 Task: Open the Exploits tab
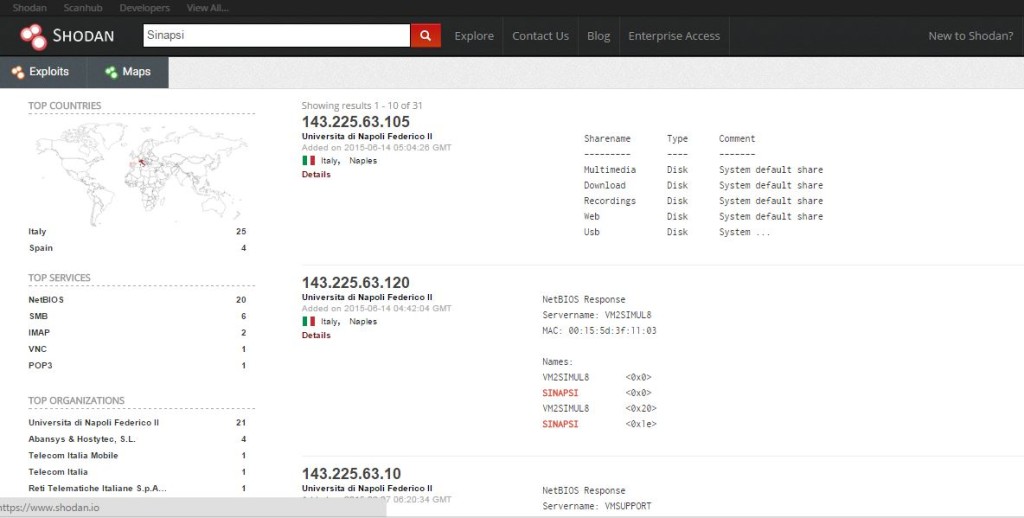(x=43, y=72)
